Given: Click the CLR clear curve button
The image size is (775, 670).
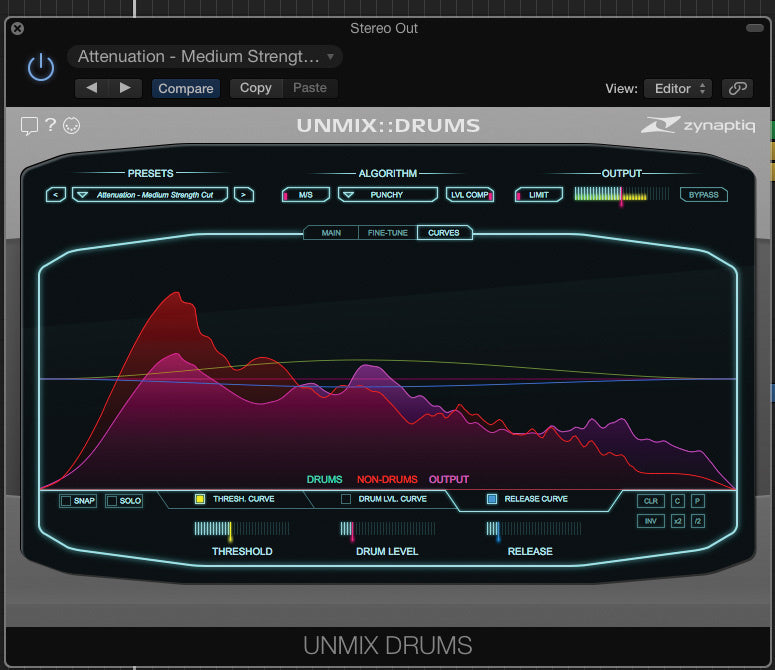Looking at the screenshot, I should (650, 501).
